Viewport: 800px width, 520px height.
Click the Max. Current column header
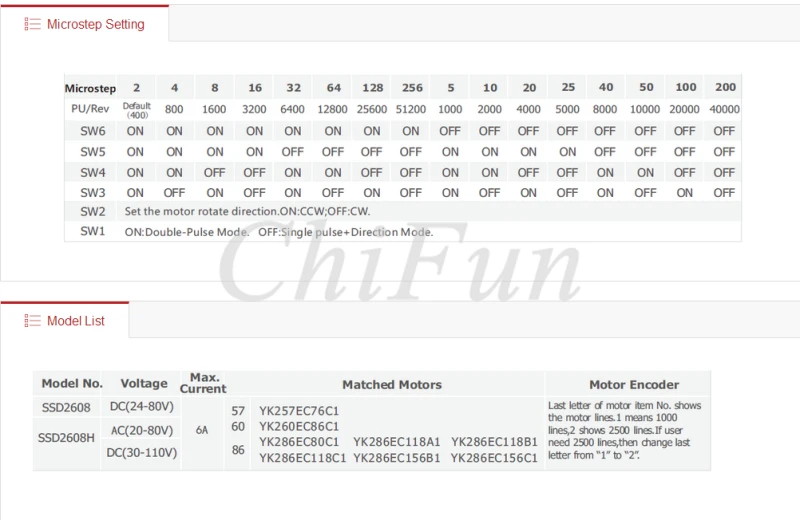coord(203,383)
